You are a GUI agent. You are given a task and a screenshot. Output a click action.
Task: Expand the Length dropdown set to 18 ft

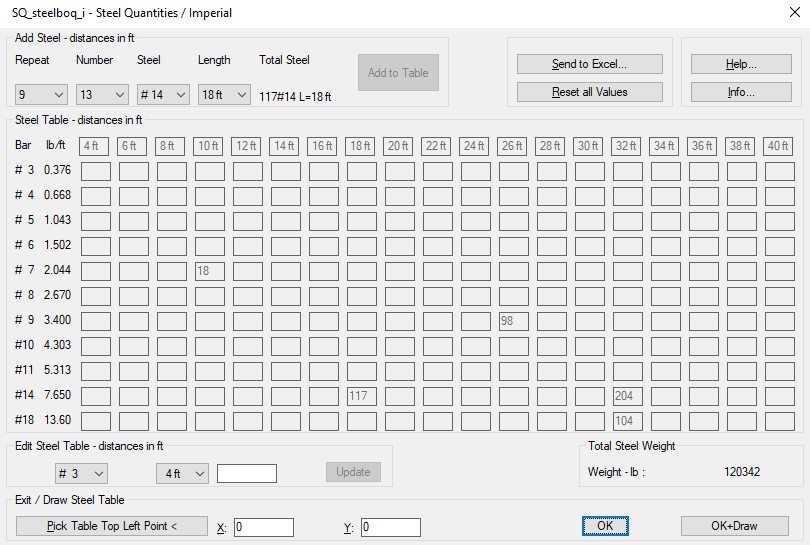tap(224, 95)
